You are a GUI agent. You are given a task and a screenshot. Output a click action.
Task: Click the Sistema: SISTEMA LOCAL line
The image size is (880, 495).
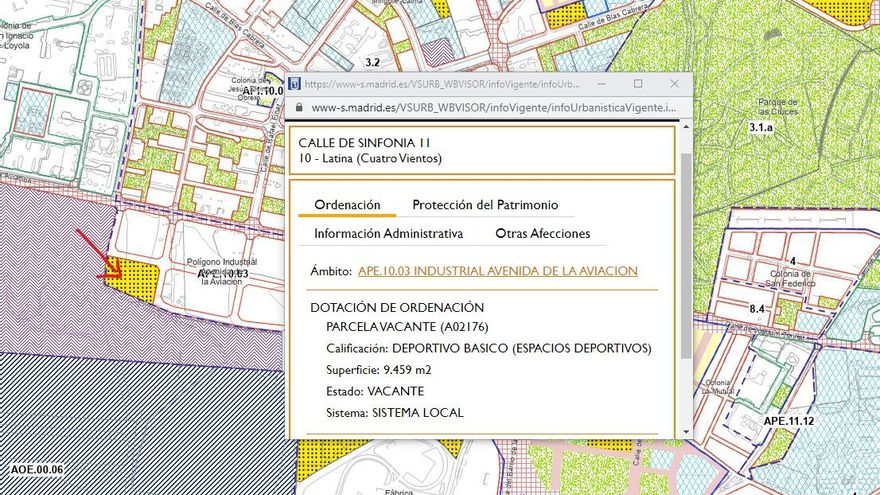coord(395,412)
